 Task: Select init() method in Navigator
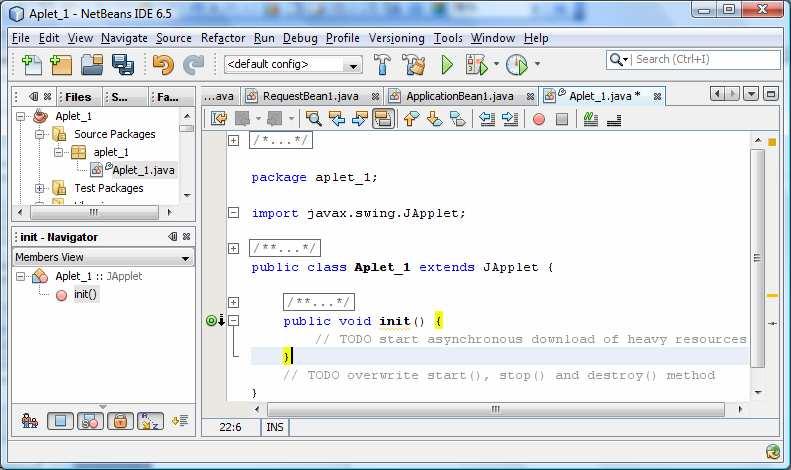coord(85,294)
